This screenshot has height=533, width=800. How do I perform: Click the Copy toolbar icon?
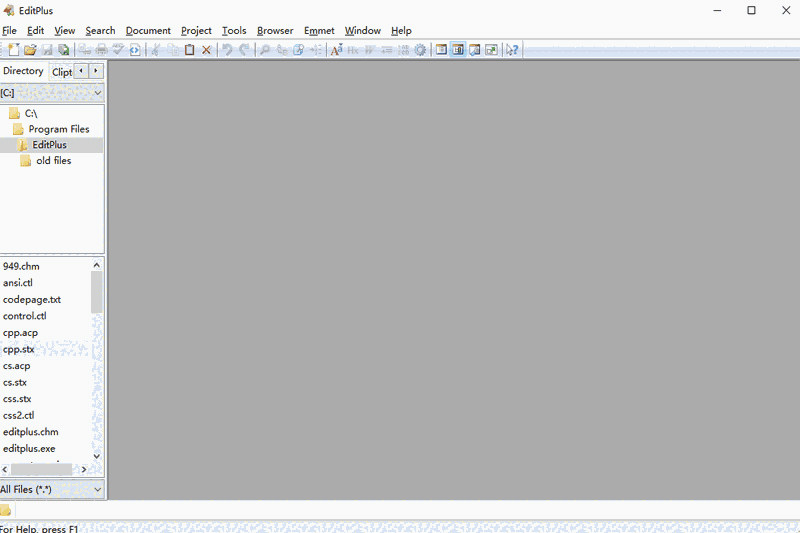point(173,50)
